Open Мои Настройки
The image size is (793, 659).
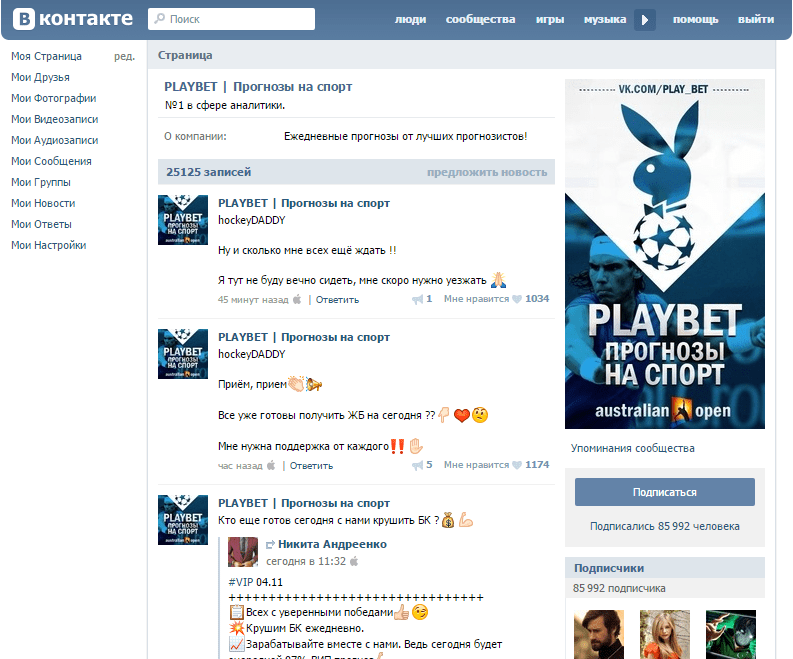(49, 245)
